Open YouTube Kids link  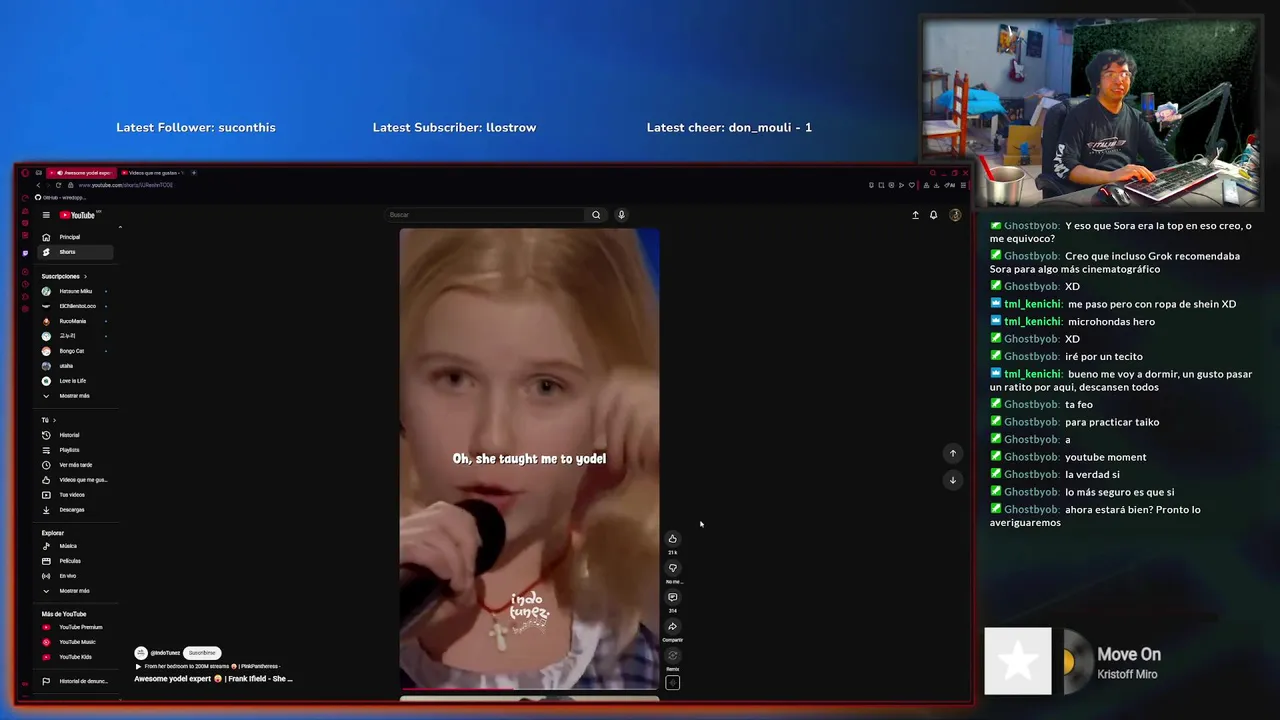(75, 657)
